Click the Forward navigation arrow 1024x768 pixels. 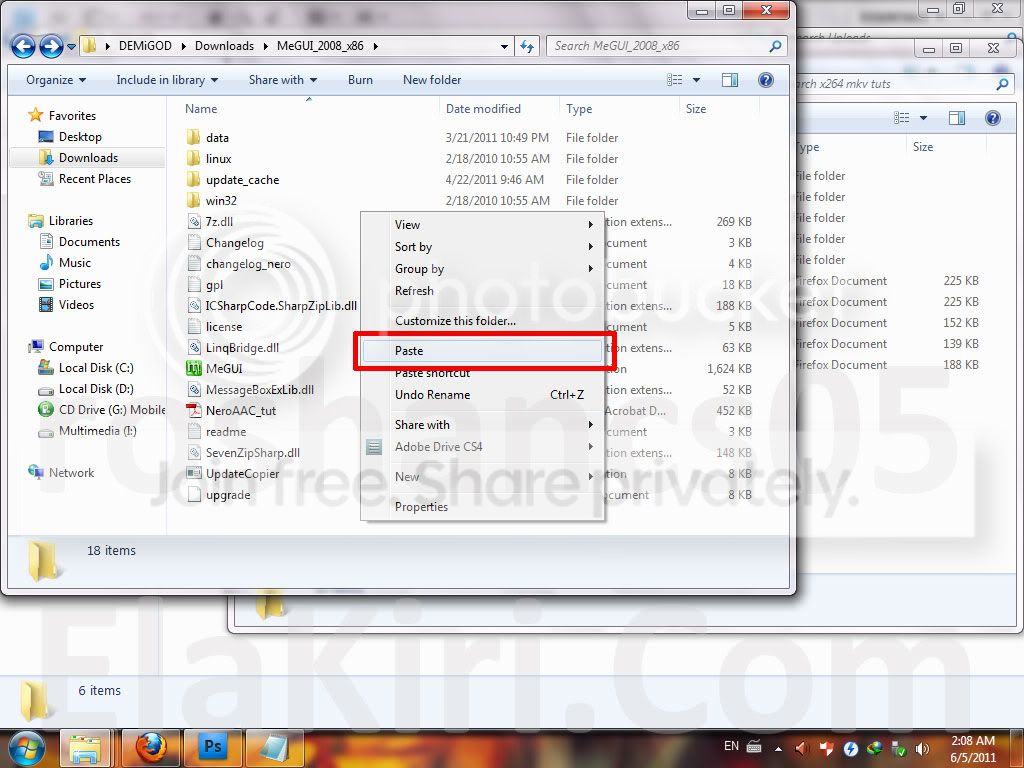52,46
